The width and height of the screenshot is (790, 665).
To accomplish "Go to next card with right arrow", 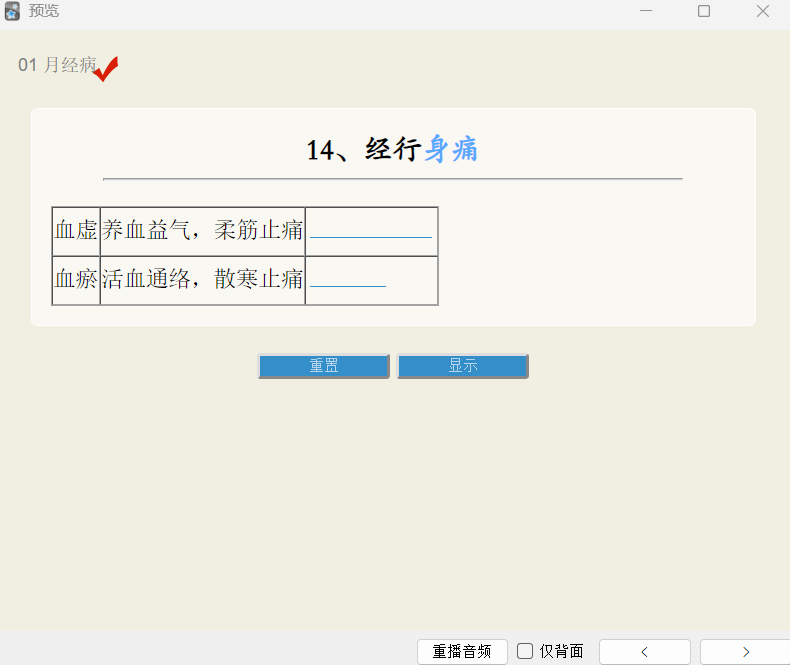I will click(x=746, y=652).
